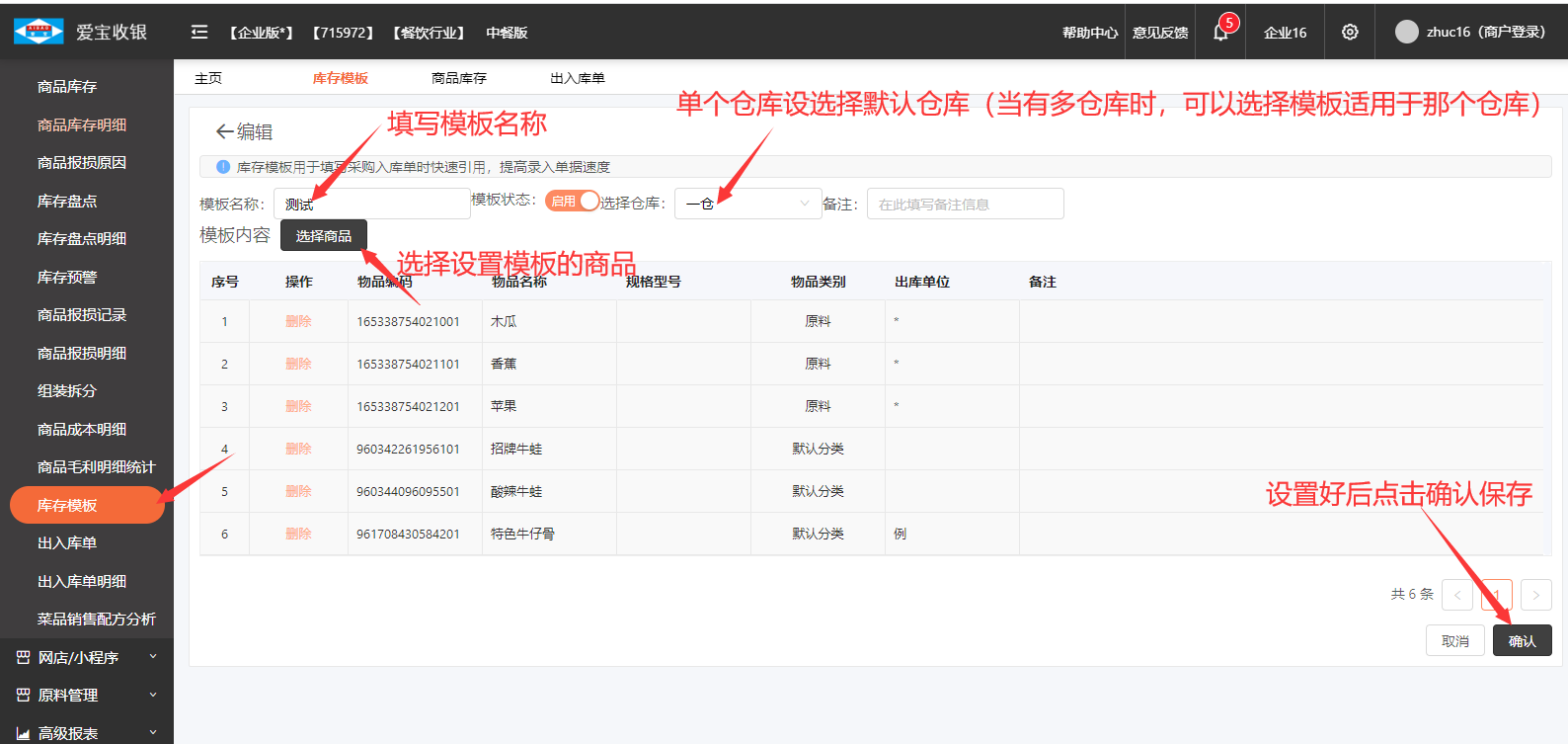The height and width of the screenshot is (744, 1568).
Task: Open the 选择仓库 dropdown
Action: tap(747, 204)
